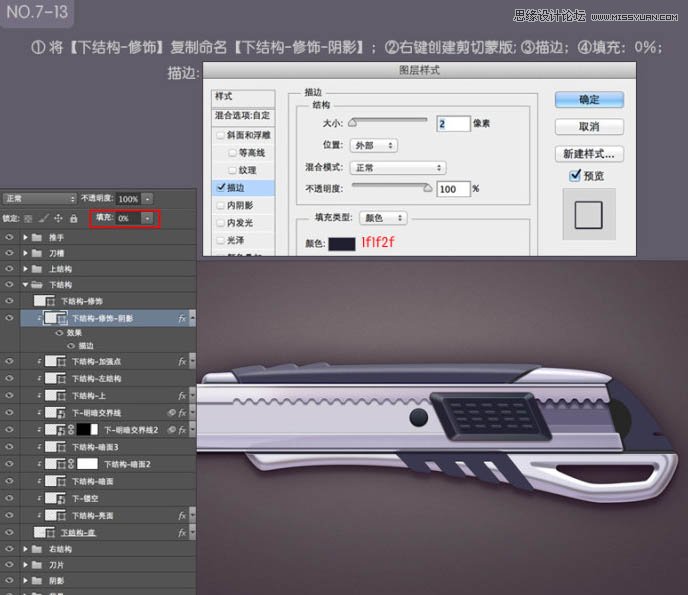Click the fx icon on 下结构-修饰-阴影 layer

[182, 318]
